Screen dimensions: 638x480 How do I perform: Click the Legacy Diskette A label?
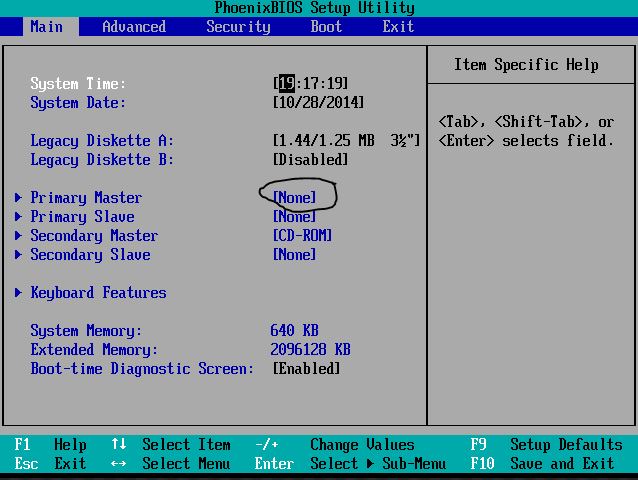click(x=102, y=140)
